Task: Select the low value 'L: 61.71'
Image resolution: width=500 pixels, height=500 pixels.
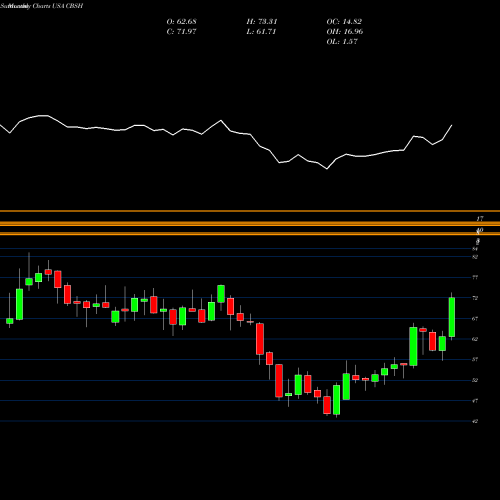Action: (261, 32)
